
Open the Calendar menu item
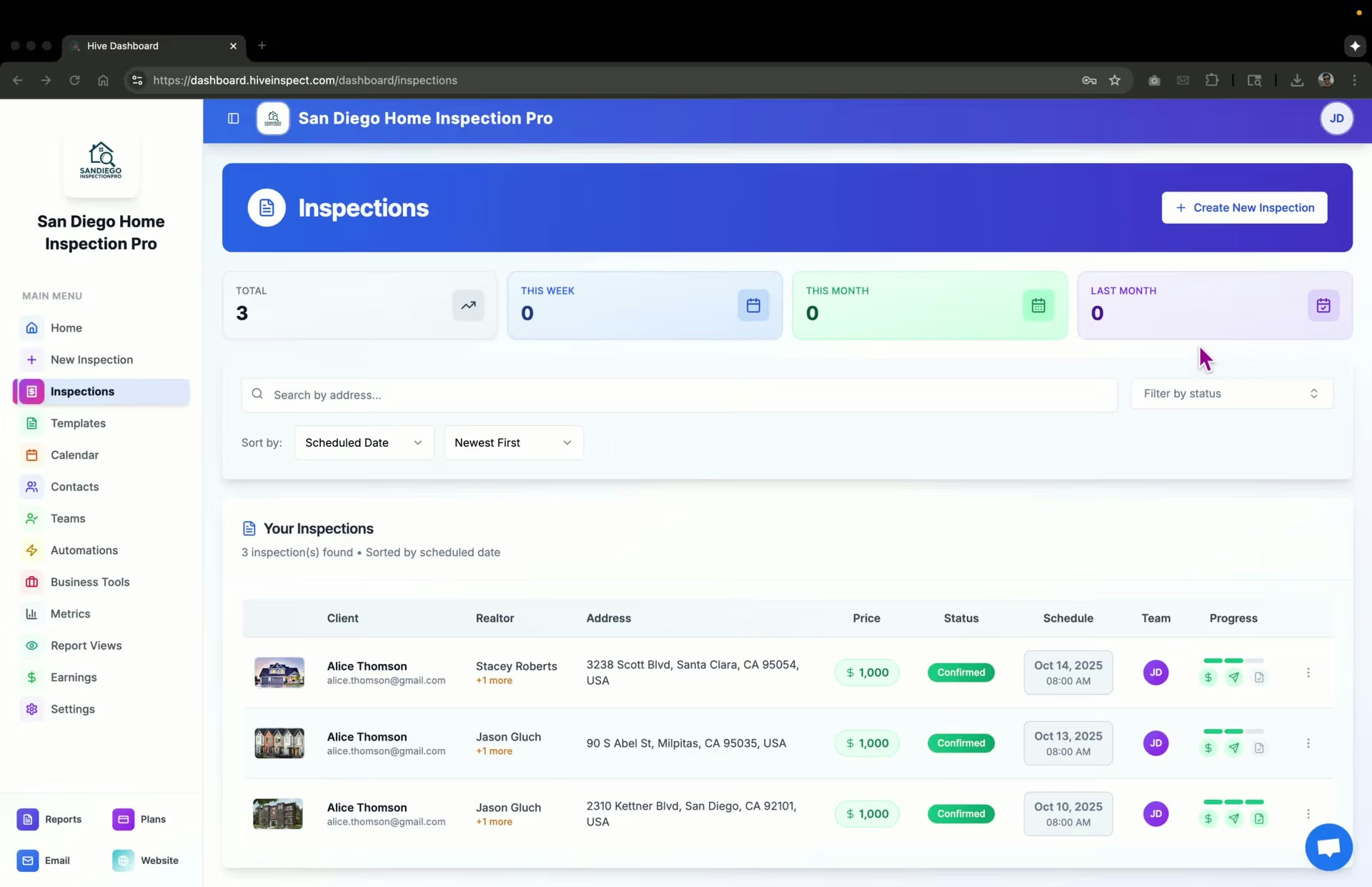tap(101, 455)
